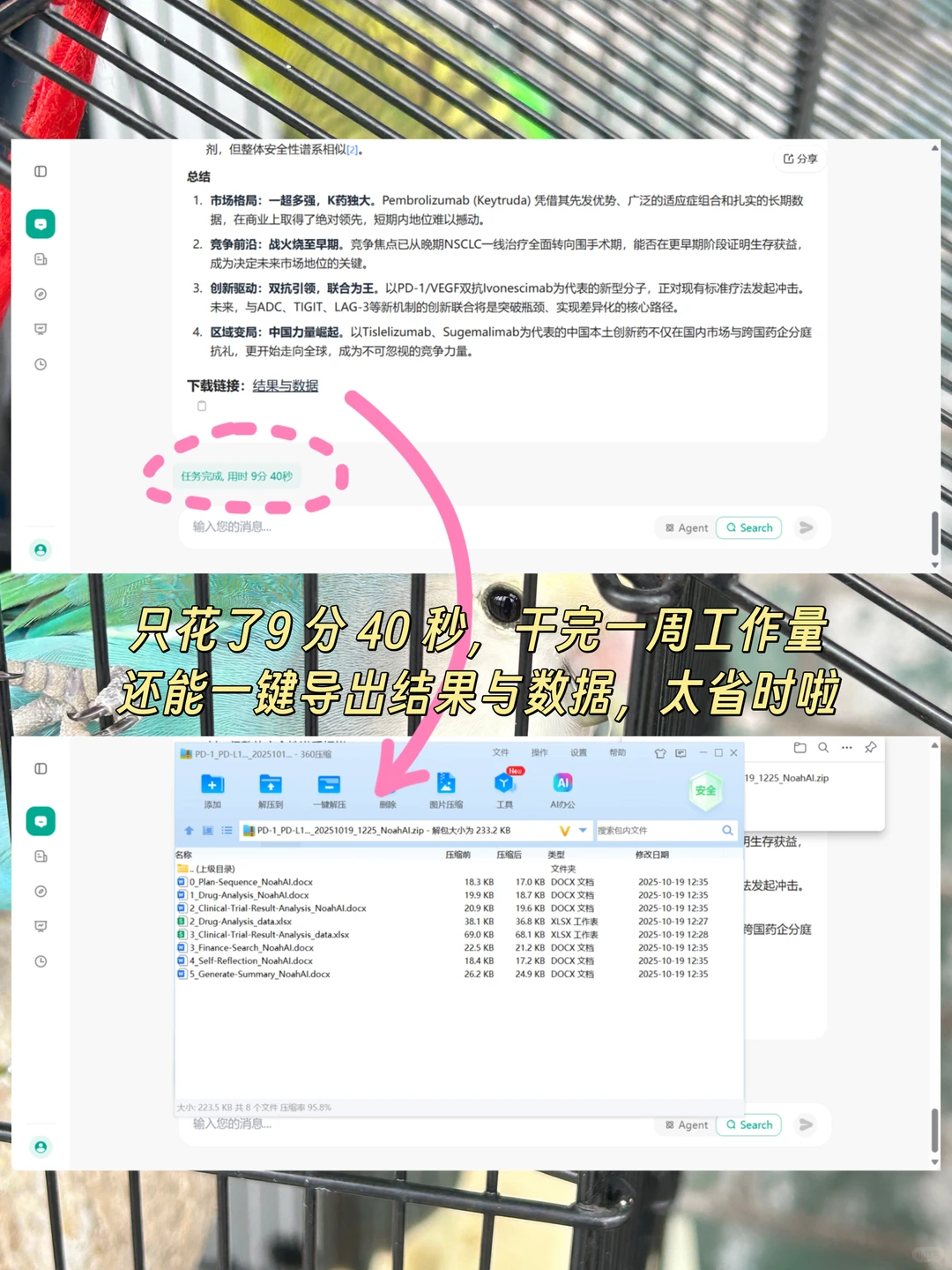Focus the message input above the bird photo caption
The height and width of the screenshot is (1270, 952).
pos(414,527)
